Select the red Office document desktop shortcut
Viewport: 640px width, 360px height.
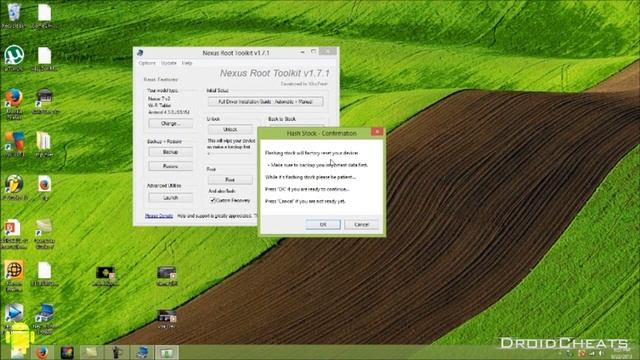coord(14,233)
